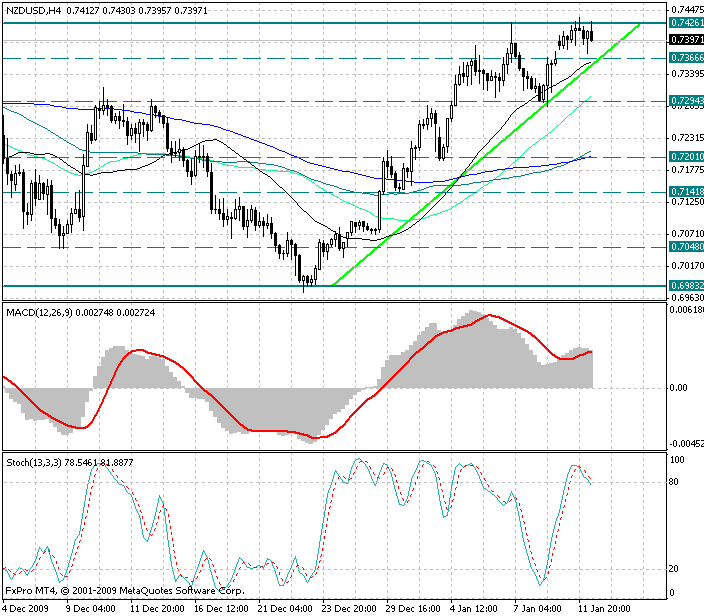704x616 pixels.
Task: Click the 0.72315 price scale value
Action: (687, 137)
